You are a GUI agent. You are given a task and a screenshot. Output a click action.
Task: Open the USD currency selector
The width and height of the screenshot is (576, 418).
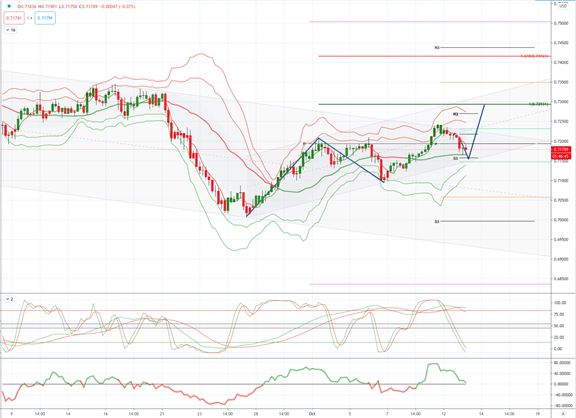coord(563,6)
